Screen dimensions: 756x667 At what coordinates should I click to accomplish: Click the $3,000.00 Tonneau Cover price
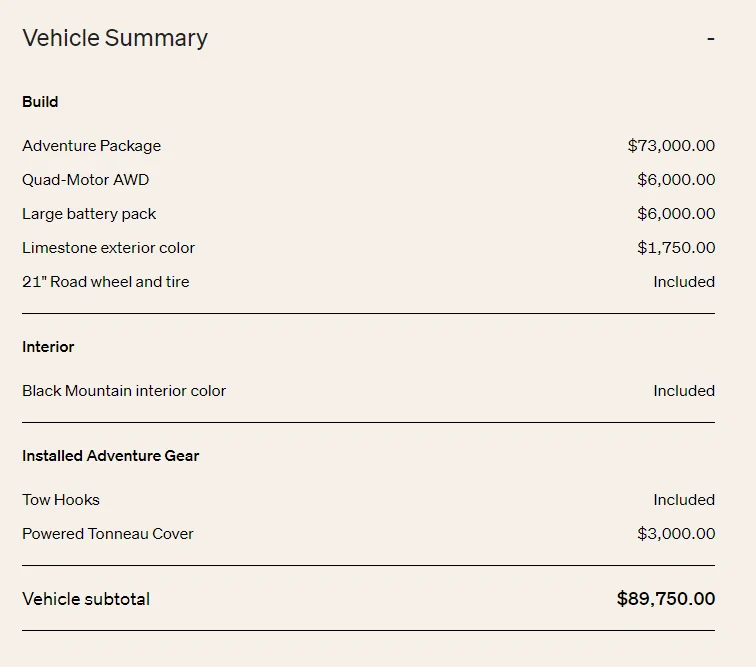click(x=676, y=533)
